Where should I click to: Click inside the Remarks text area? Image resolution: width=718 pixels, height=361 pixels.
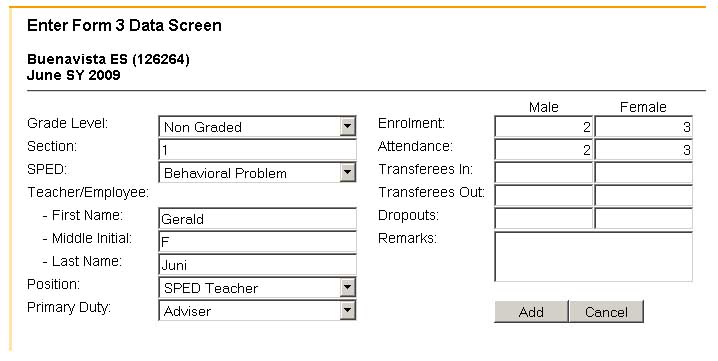593,257
